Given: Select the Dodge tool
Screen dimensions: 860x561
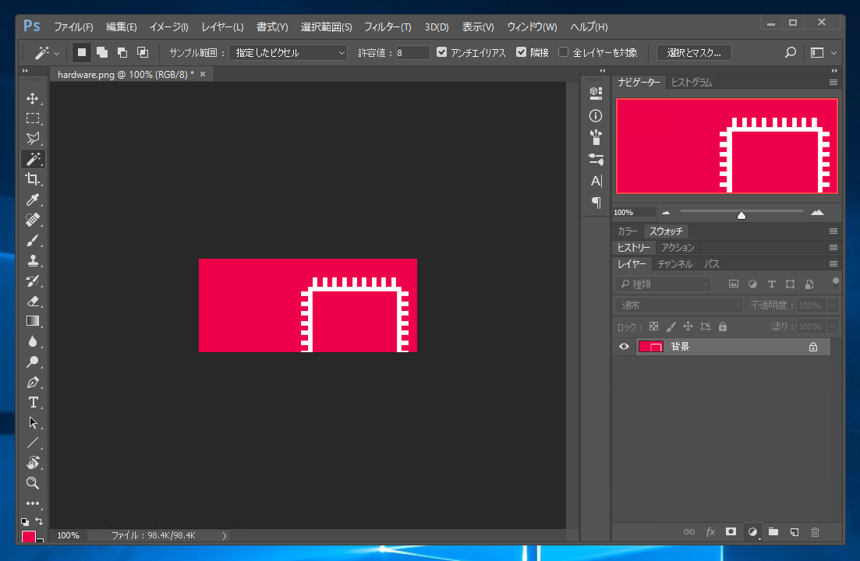Looking at the screenshot, I should (x=32, y=362).
